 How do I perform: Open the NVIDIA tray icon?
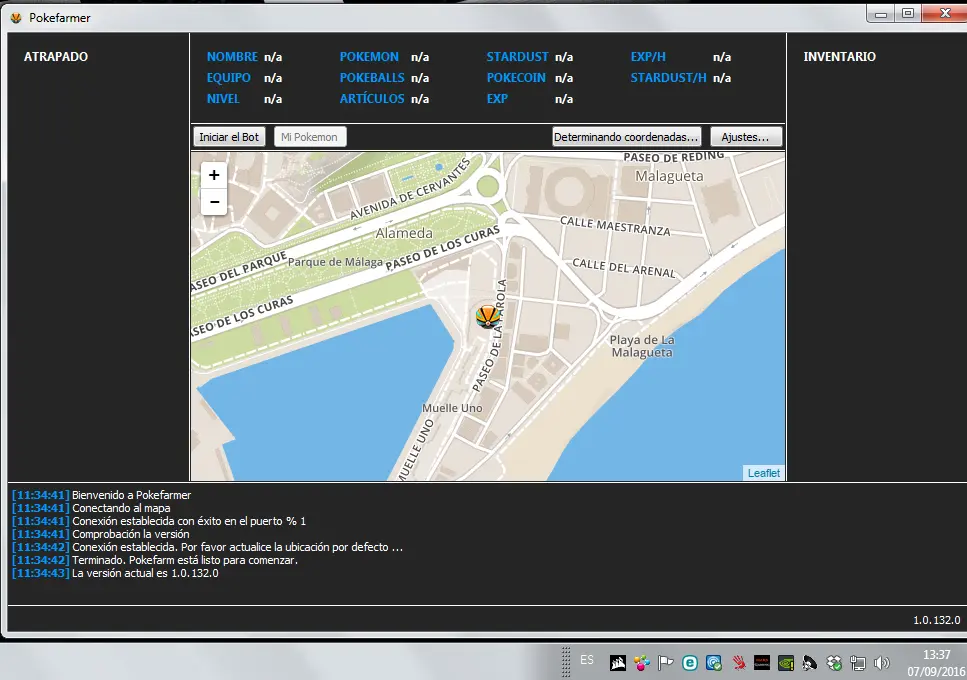[x=786, y=663]
